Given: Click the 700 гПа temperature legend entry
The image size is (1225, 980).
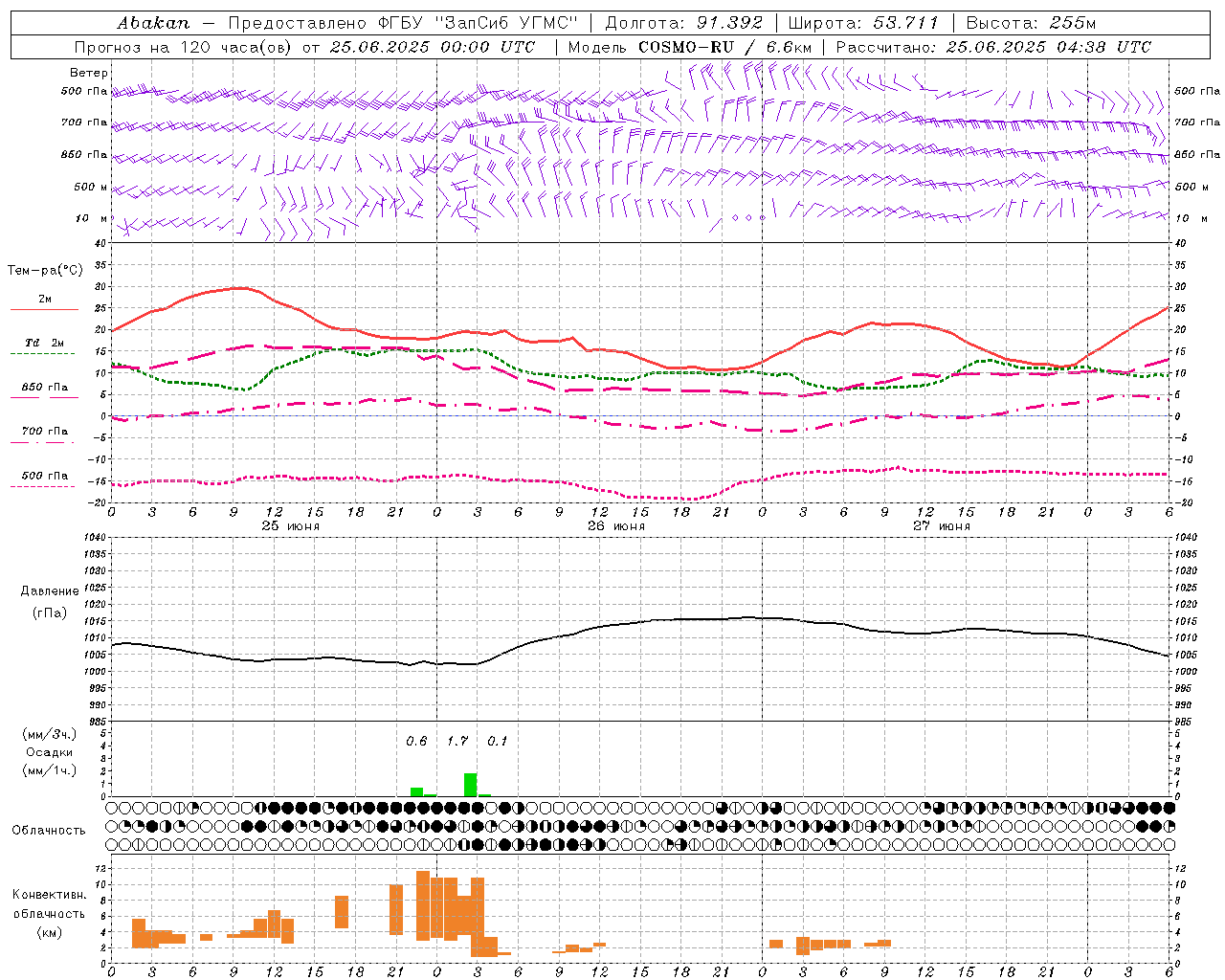Looking at the screenshot, I should pos(45,432).
